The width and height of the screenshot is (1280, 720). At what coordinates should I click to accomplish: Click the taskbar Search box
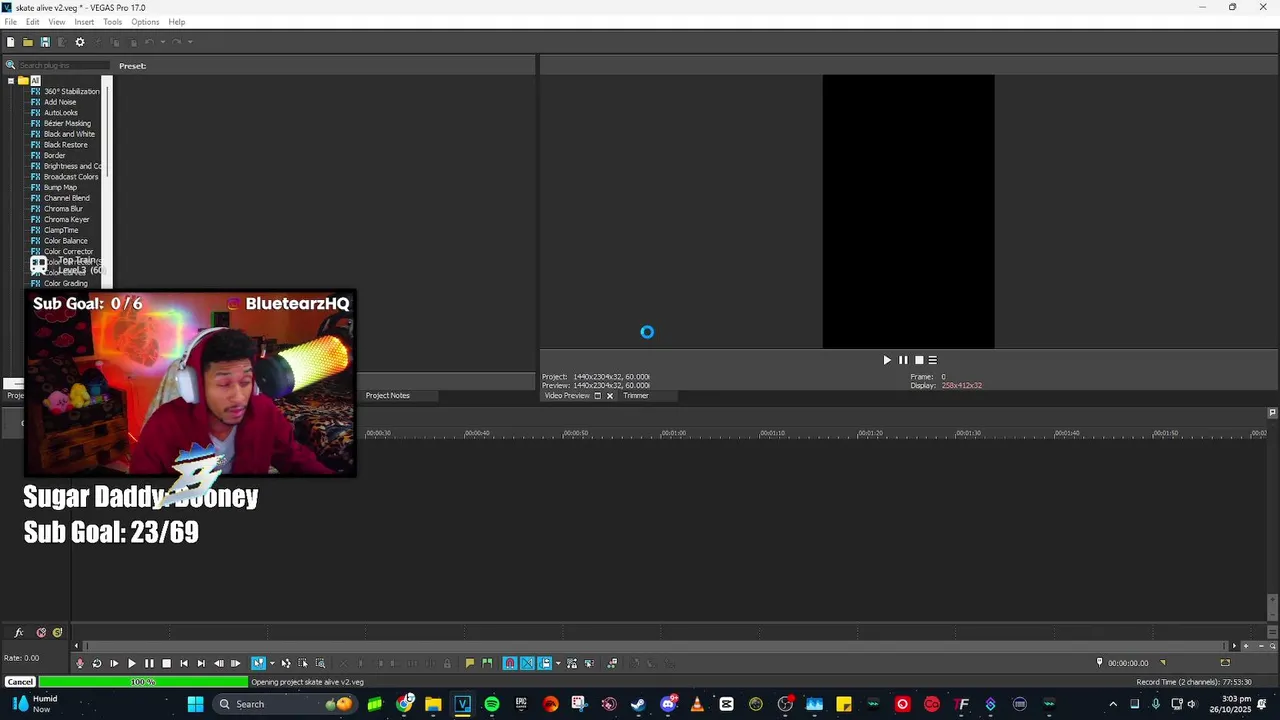tap(285, 704)
